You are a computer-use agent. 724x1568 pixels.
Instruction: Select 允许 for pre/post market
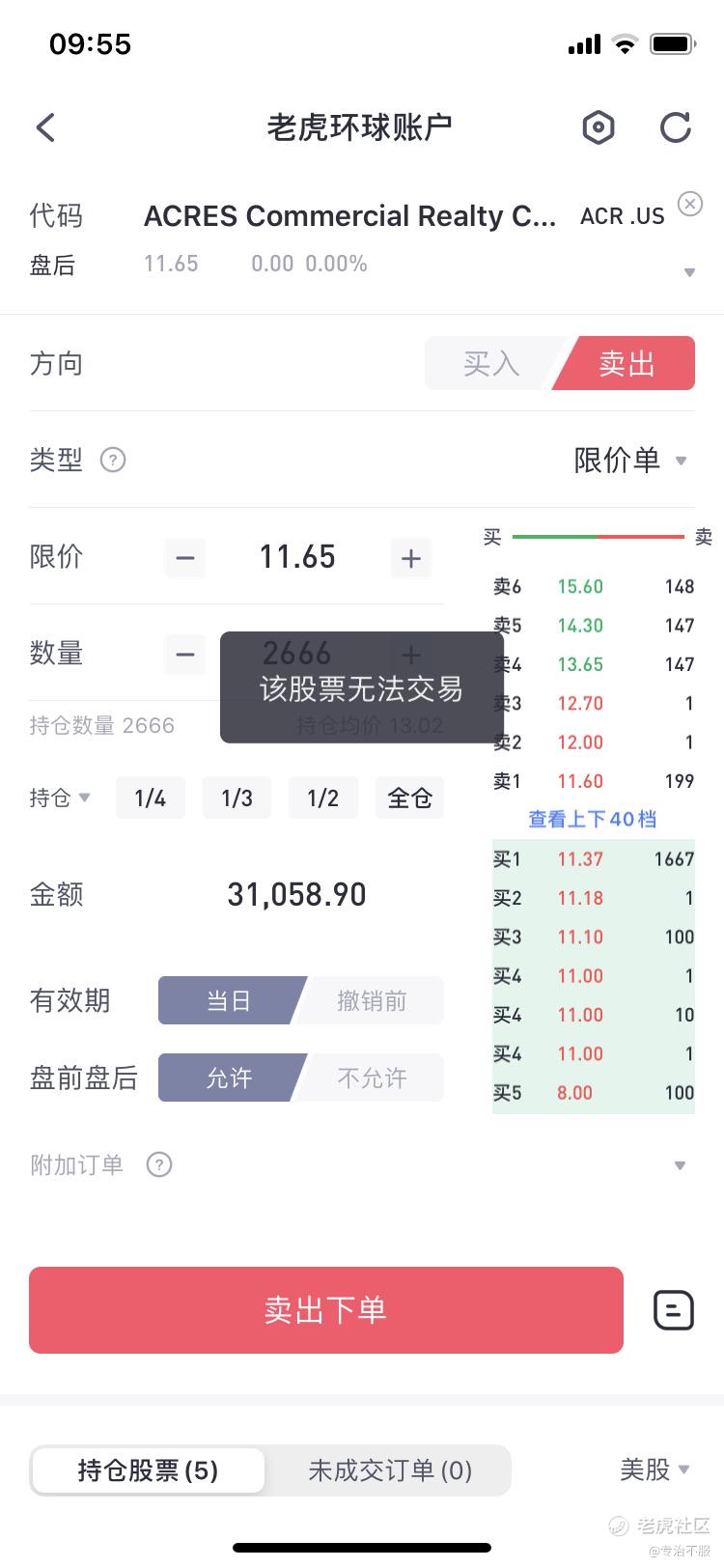[229, 1078]
